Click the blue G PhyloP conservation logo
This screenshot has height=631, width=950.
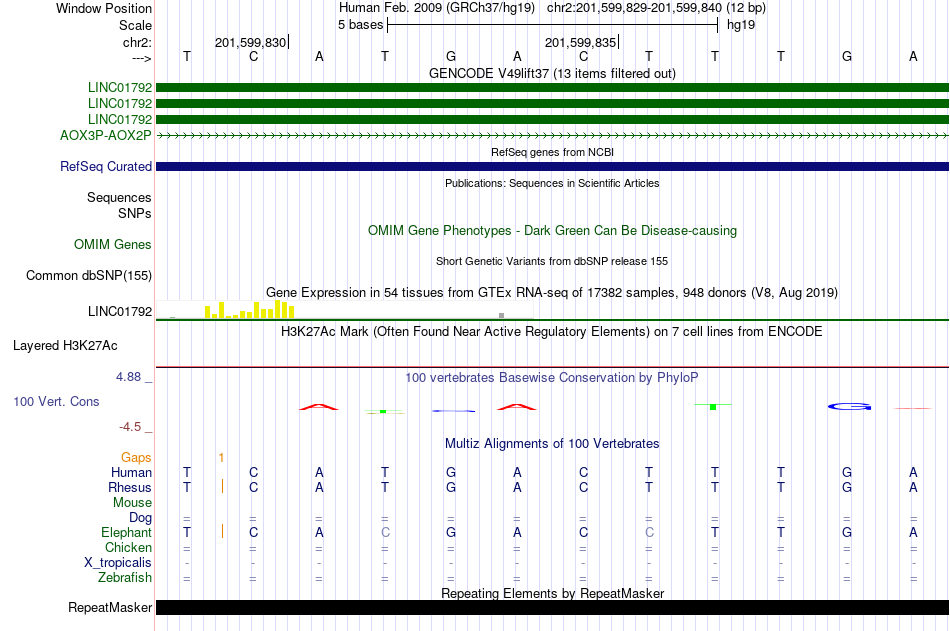[x=849, y=407]
